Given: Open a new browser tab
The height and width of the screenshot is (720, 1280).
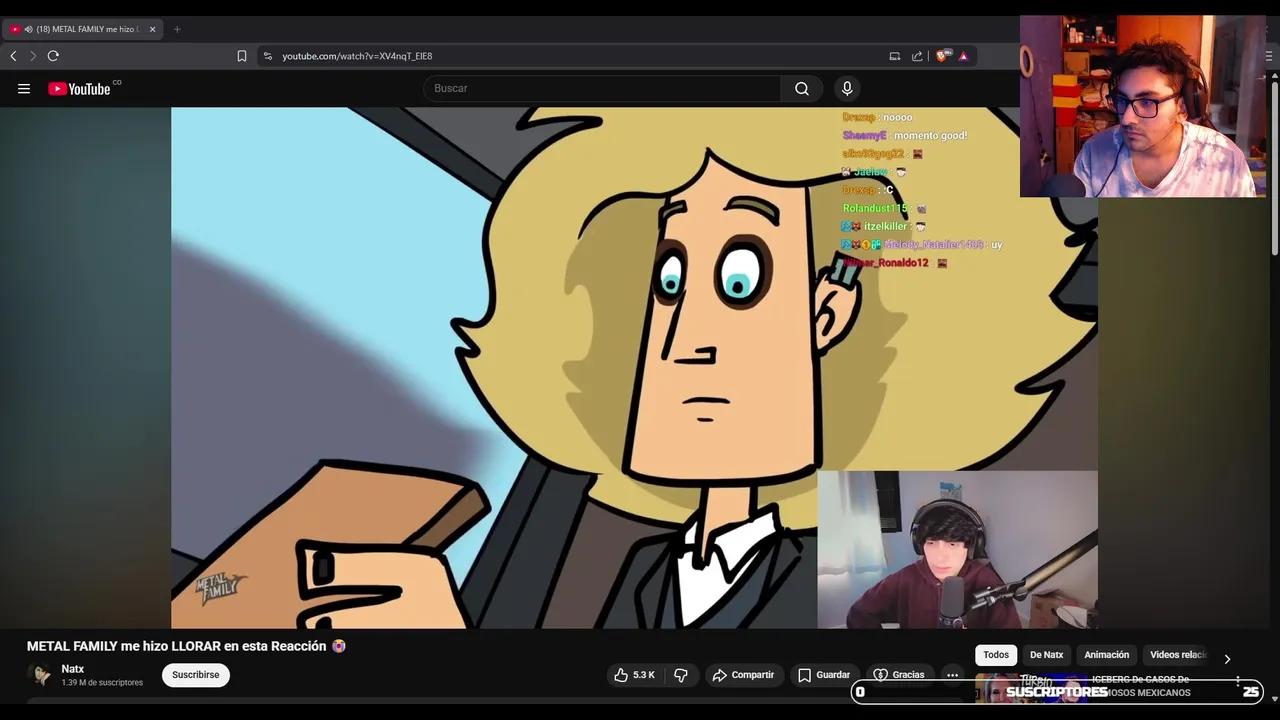Looking at the screenshot, I should pos(177,29).
